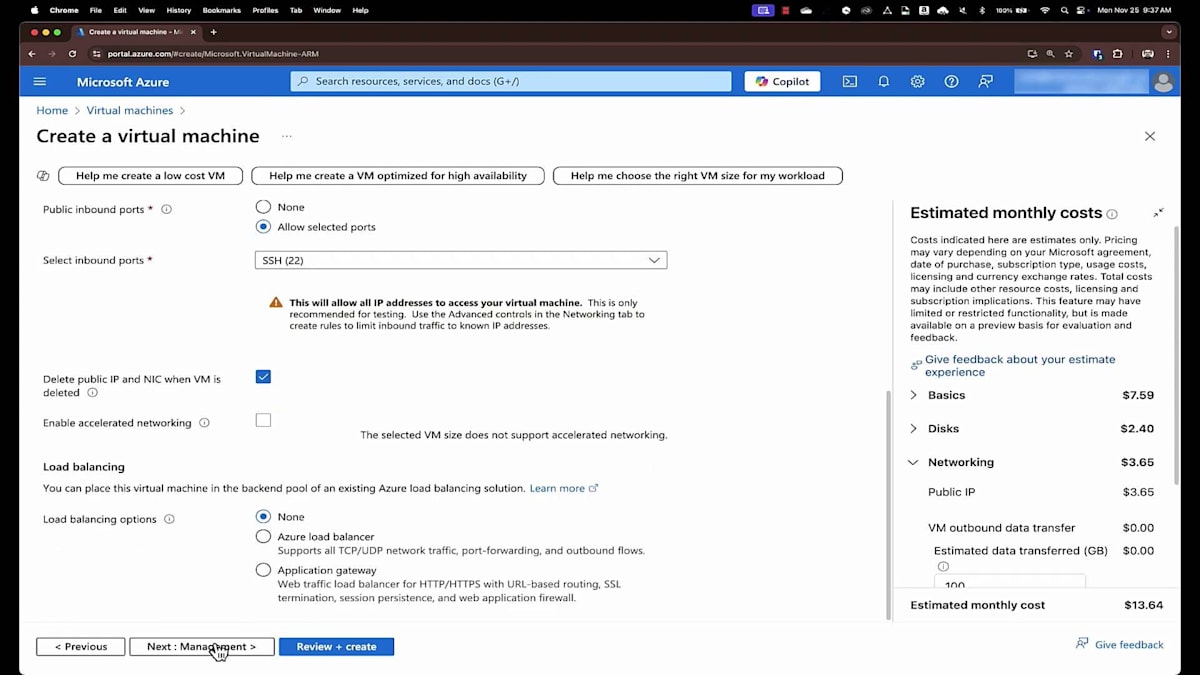Click the Copilot button

click(782, 82)
